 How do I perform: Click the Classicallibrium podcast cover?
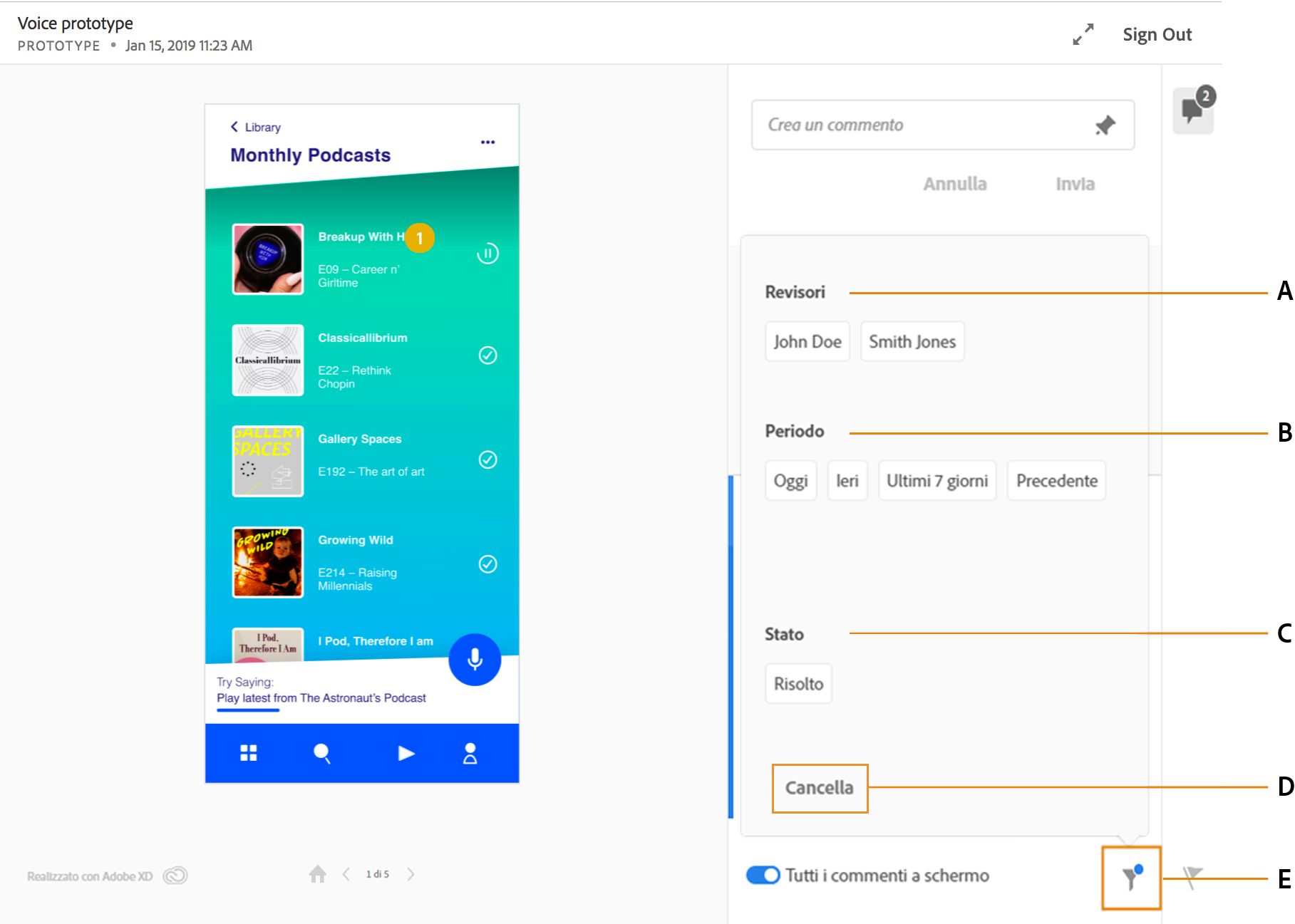(268, 360)
